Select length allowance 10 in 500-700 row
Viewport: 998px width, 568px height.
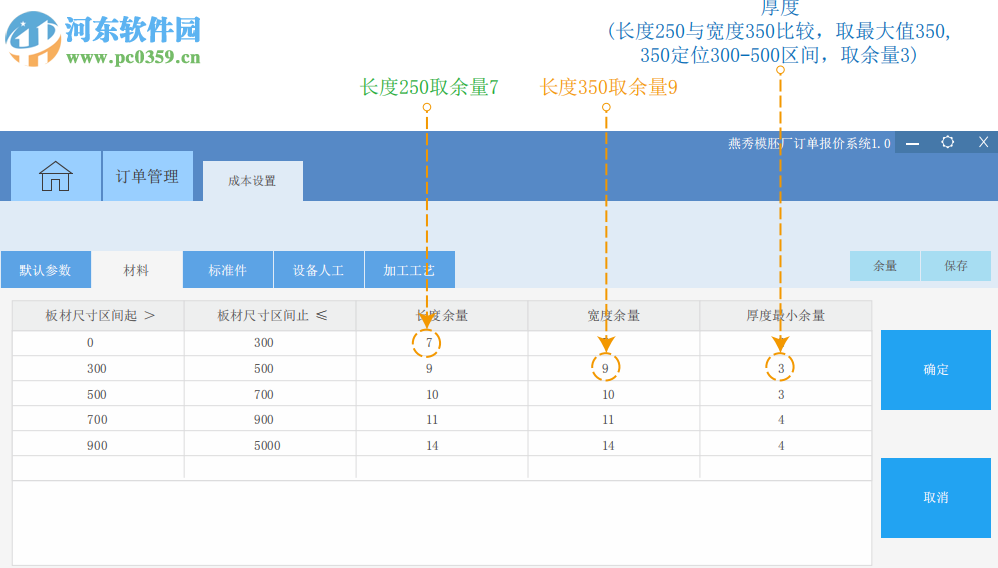(442, 394)
